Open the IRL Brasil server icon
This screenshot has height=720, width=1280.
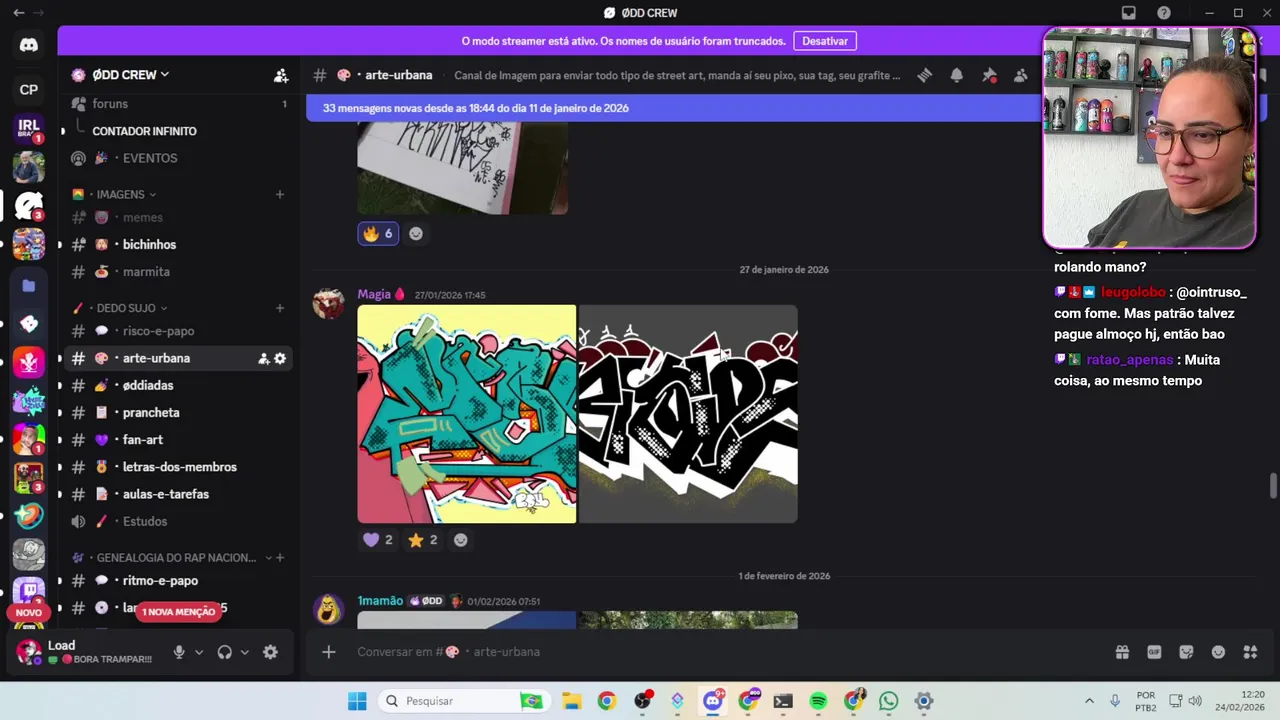[x=29, y=128]
